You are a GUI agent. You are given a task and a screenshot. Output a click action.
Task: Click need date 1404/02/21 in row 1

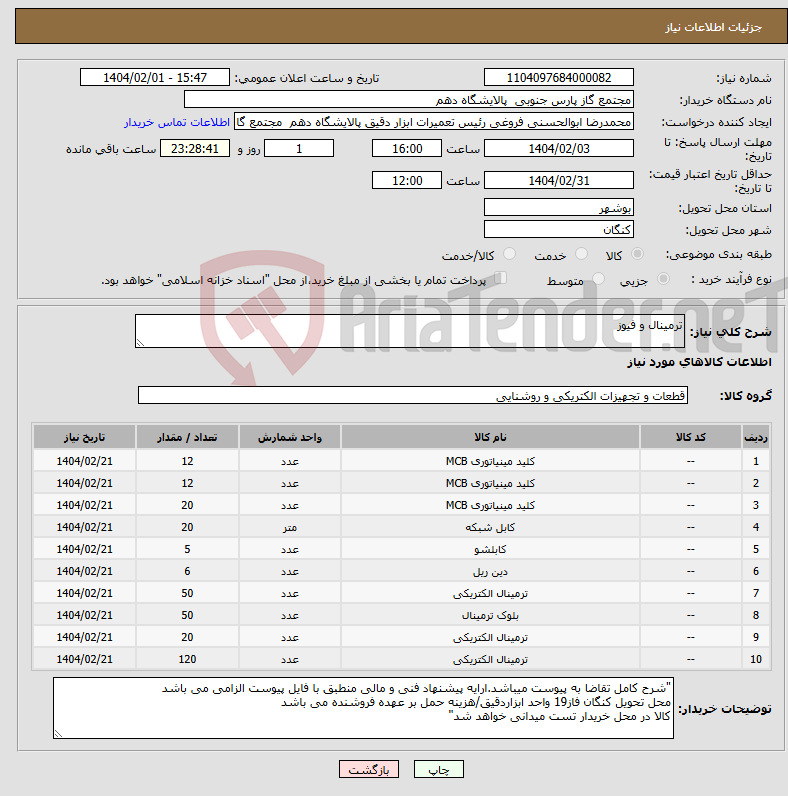pyautogui.click(x=84, y=461)
